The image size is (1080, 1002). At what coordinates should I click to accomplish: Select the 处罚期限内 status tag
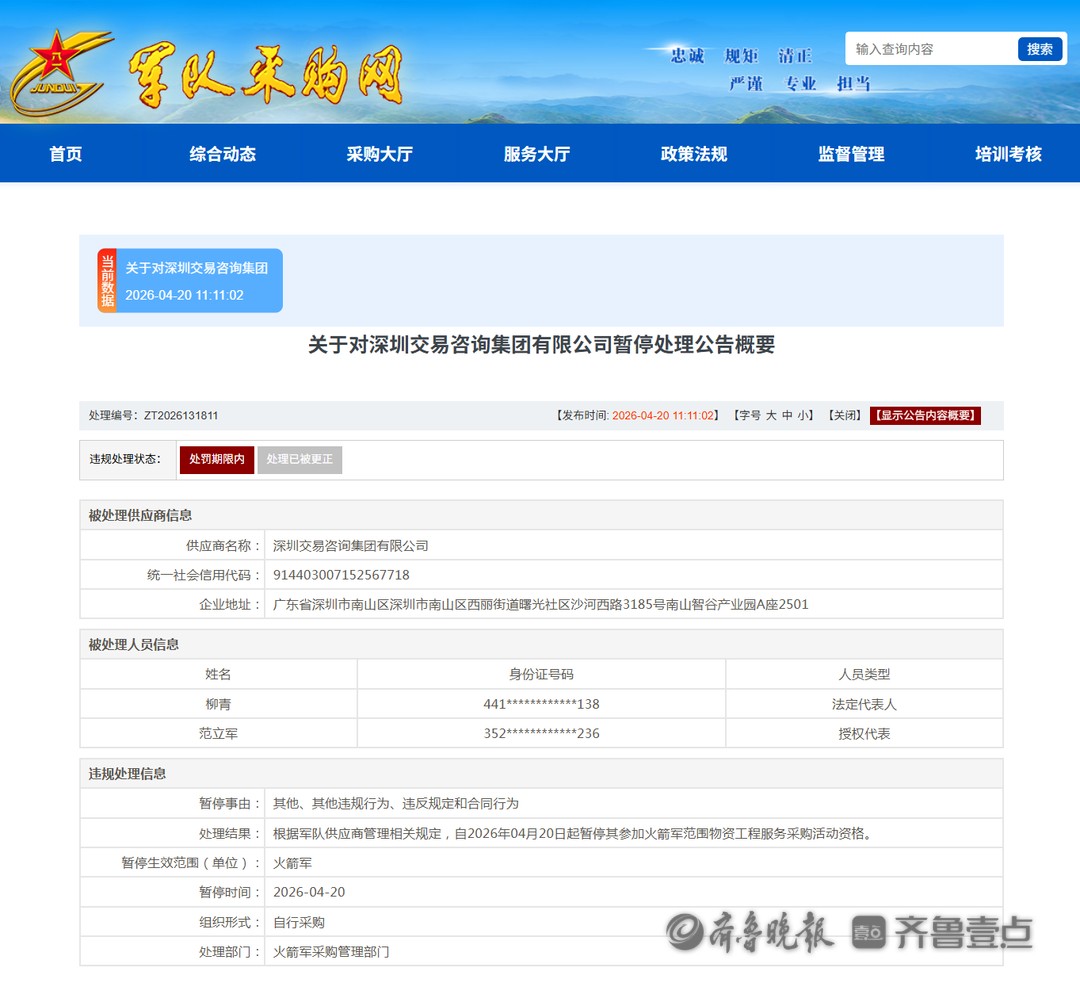[217, 460]
